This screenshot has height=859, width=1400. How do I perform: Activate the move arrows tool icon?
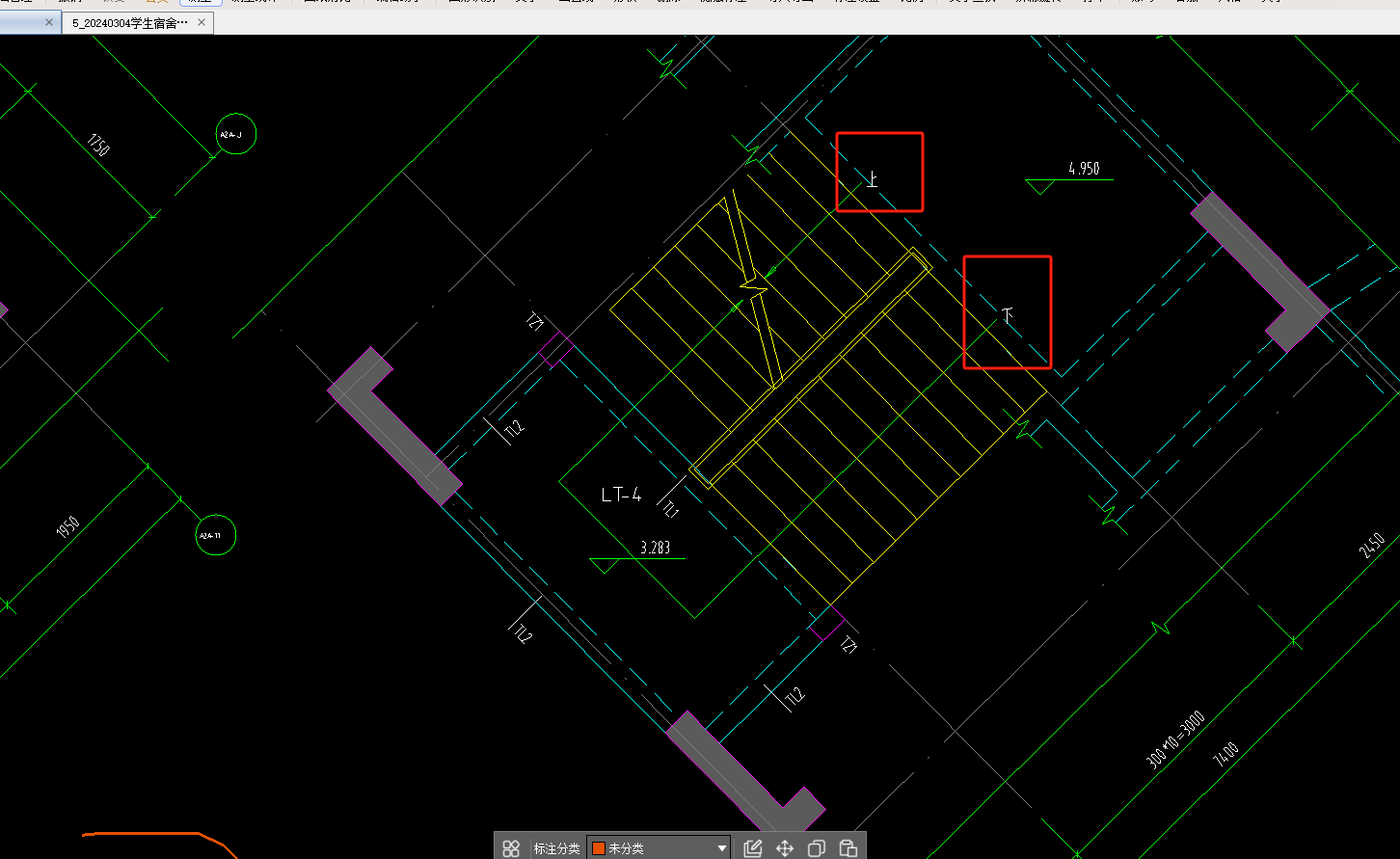785,848
